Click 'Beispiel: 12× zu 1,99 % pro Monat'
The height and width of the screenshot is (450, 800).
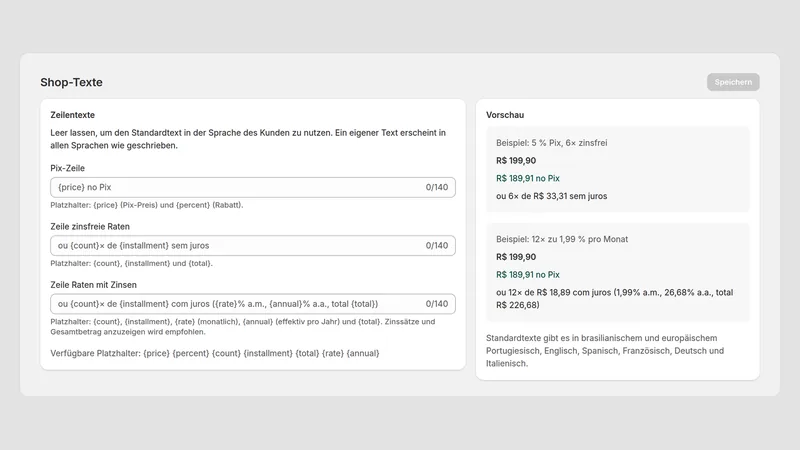(x=562, y=239)
